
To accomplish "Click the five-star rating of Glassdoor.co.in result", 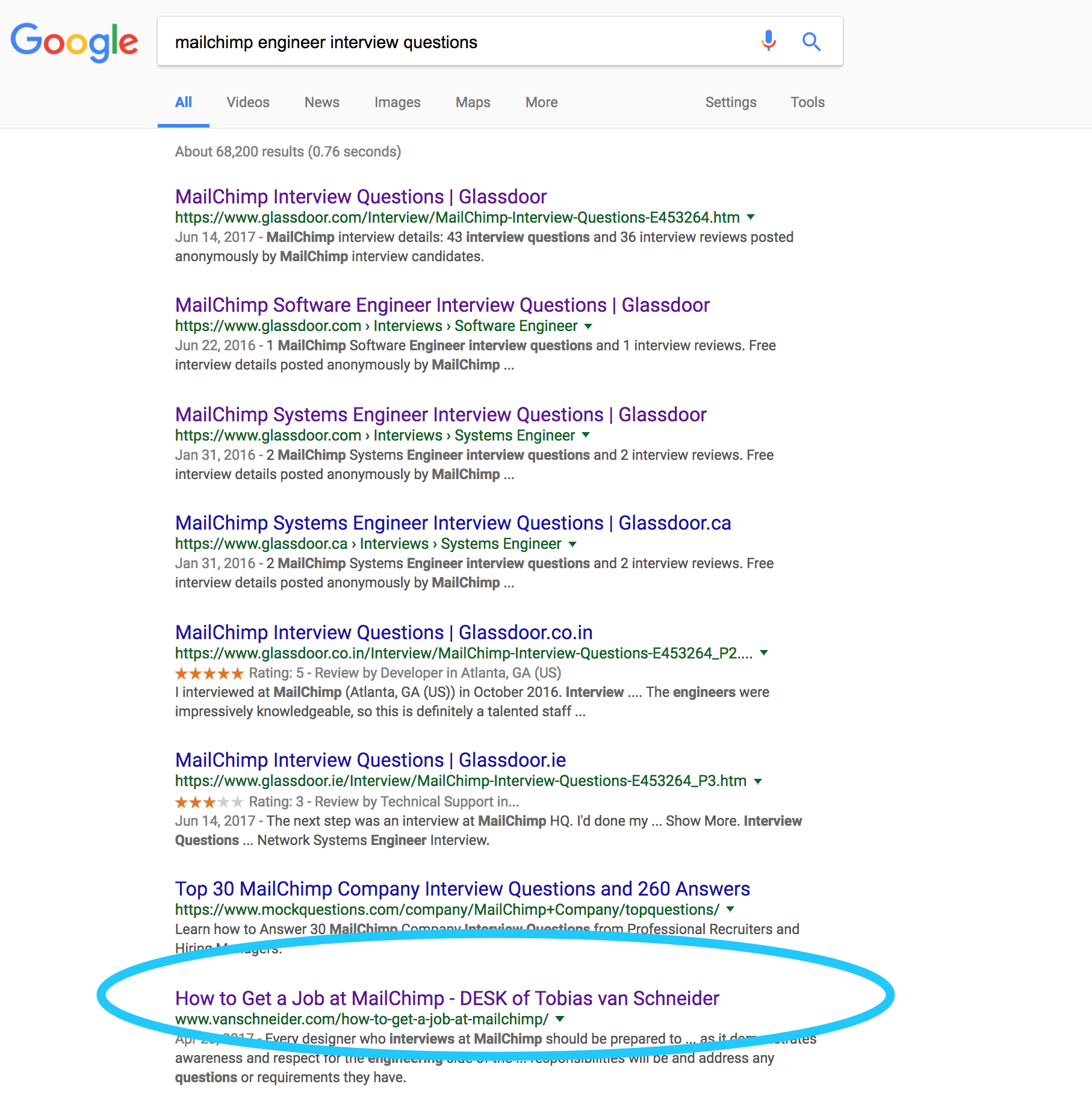I will coord(209,673).
